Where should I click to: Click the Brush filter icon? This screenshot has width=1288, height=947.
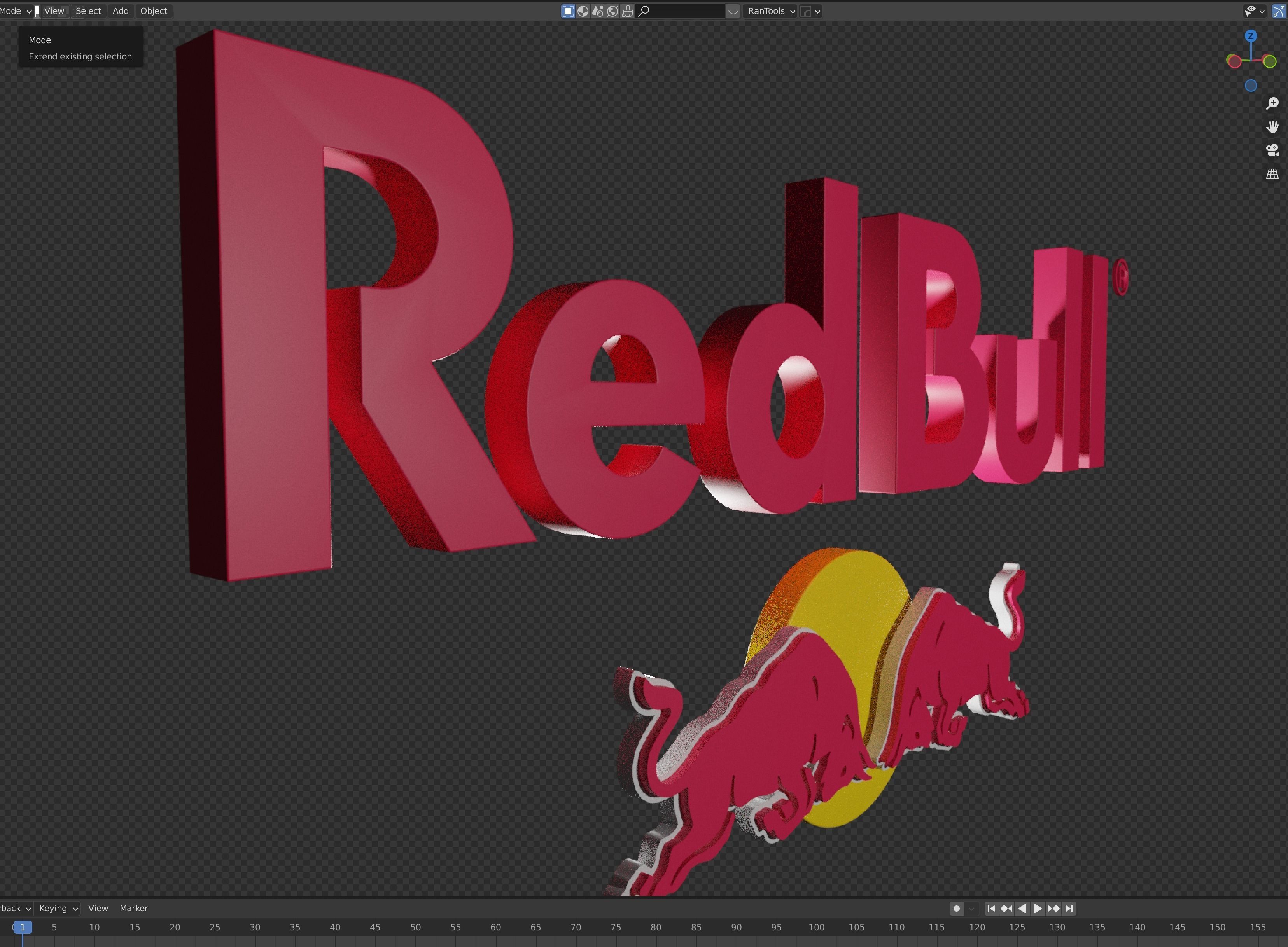[627, 11]
